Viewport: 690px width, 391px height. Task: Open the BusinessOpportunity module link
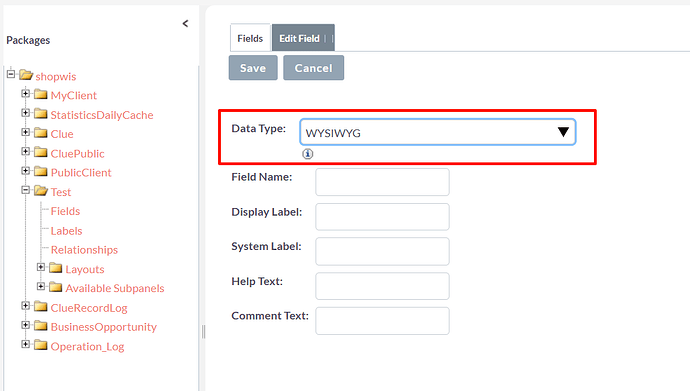pyautogui.click(x=104, y=327)
